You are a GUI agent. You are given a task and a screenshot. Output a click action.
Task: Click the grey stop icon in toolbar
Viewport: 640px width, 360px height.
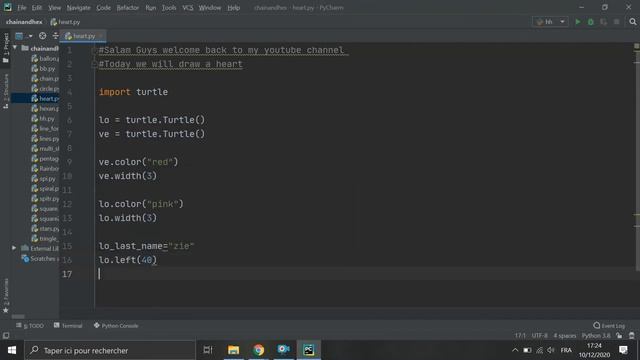tap(616, 22)
